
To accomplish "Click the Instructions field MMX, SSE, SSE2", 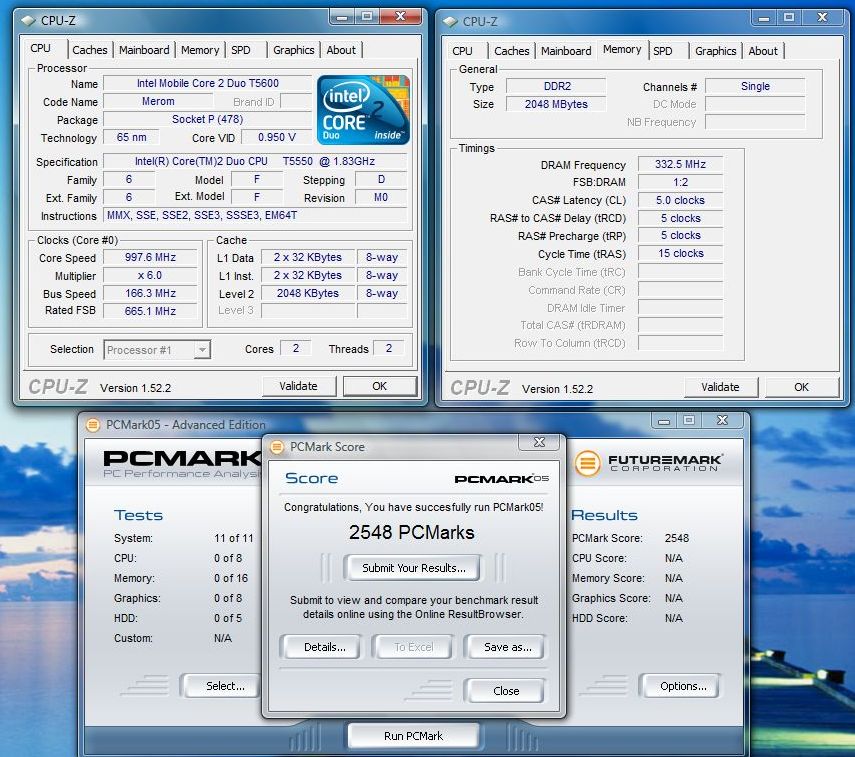I will [x=255, y=215].
